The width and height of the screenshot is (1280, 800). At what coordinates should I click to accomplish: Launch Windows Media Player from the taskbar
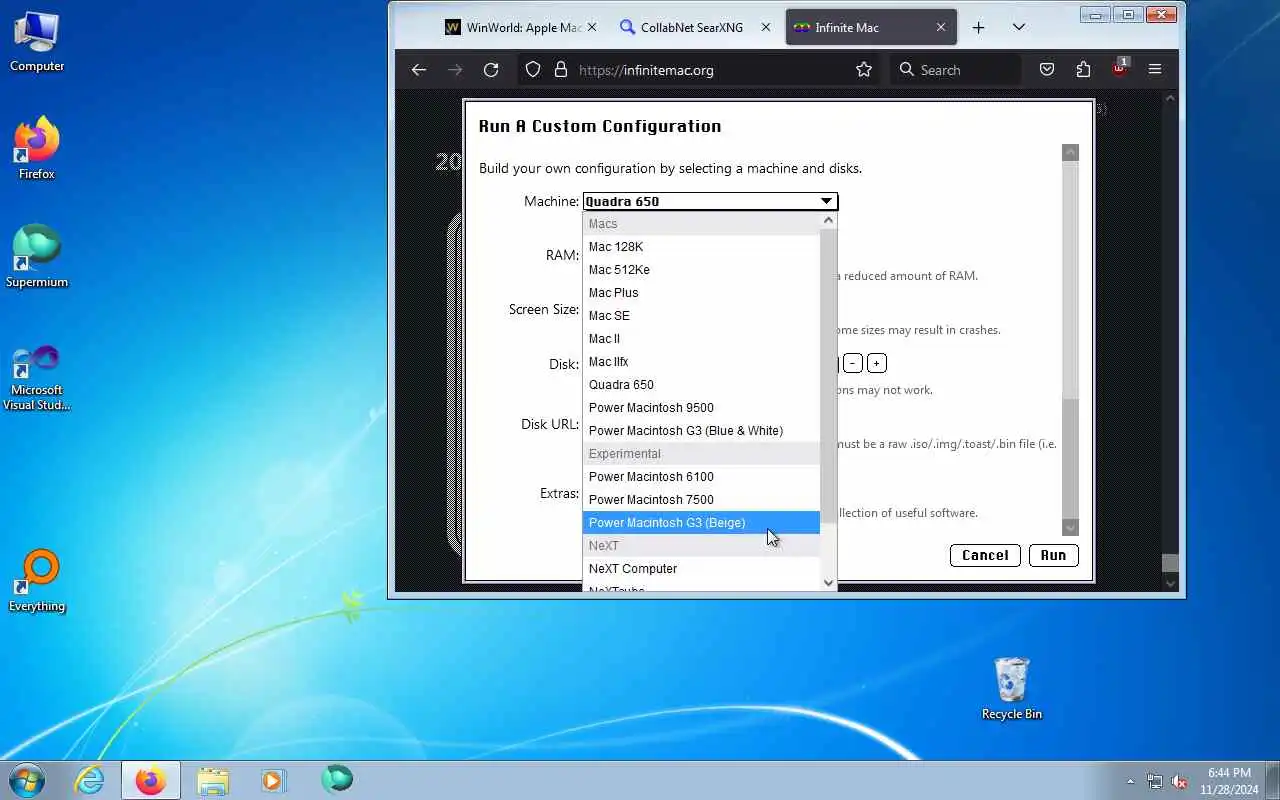pyautogui.click(x=274, y=780)
